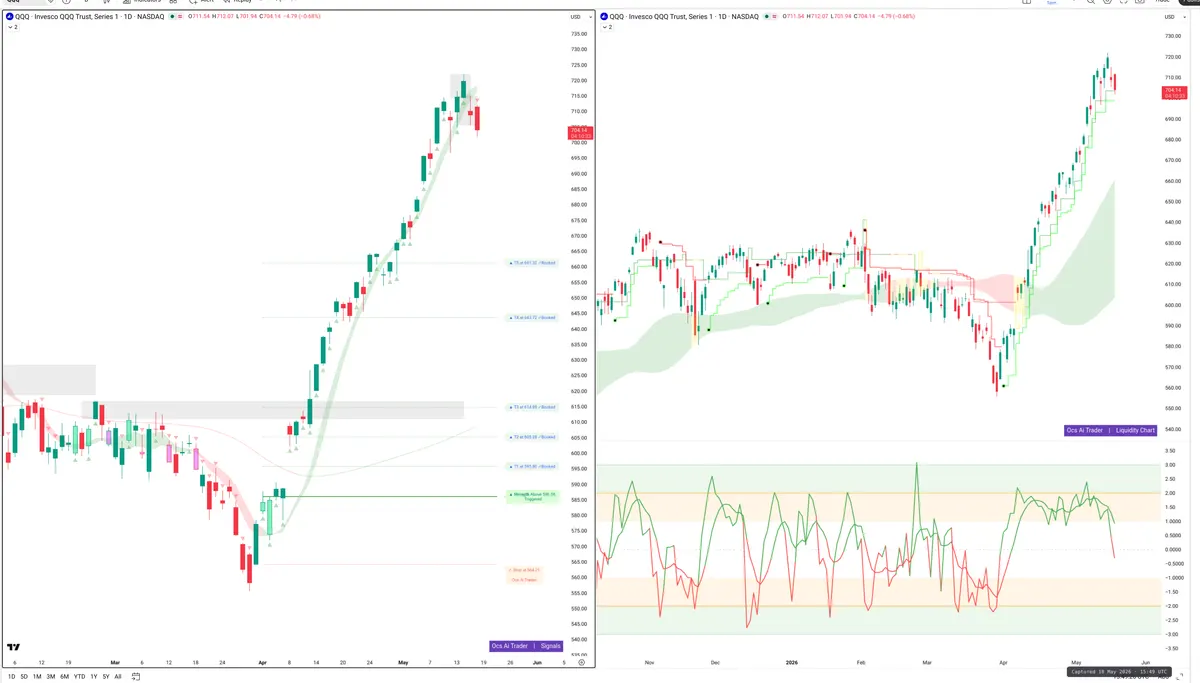Viewport: 1200px width, 683px height.
Task: Click the green market status dot on the right chart
Action: (x=767, y=17)
